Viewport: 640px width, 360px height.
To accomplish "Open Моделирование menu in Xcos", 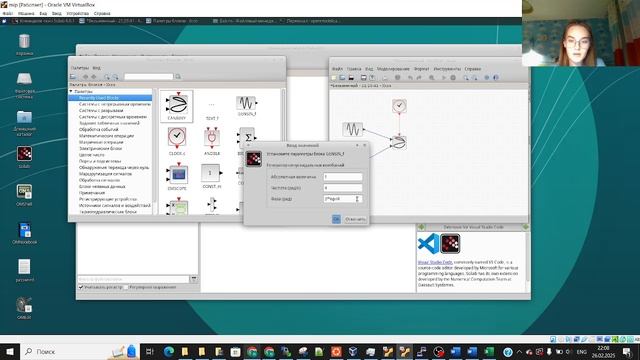I will coord(393,69).
